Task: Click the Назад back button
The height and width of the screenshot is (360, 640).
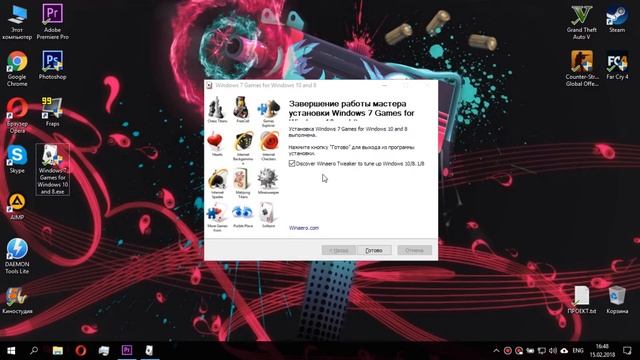Action: click(338, 250)
